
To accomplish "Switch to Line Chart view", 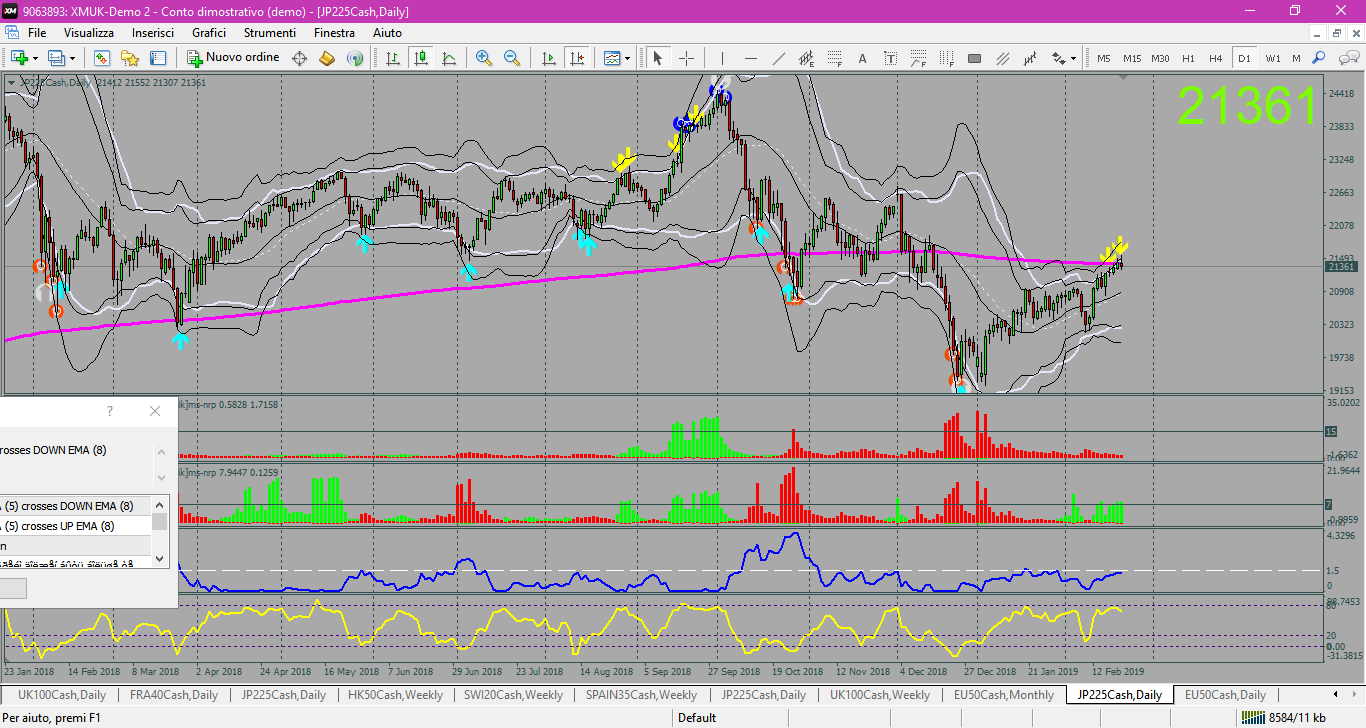I will [x=449, y=58].
